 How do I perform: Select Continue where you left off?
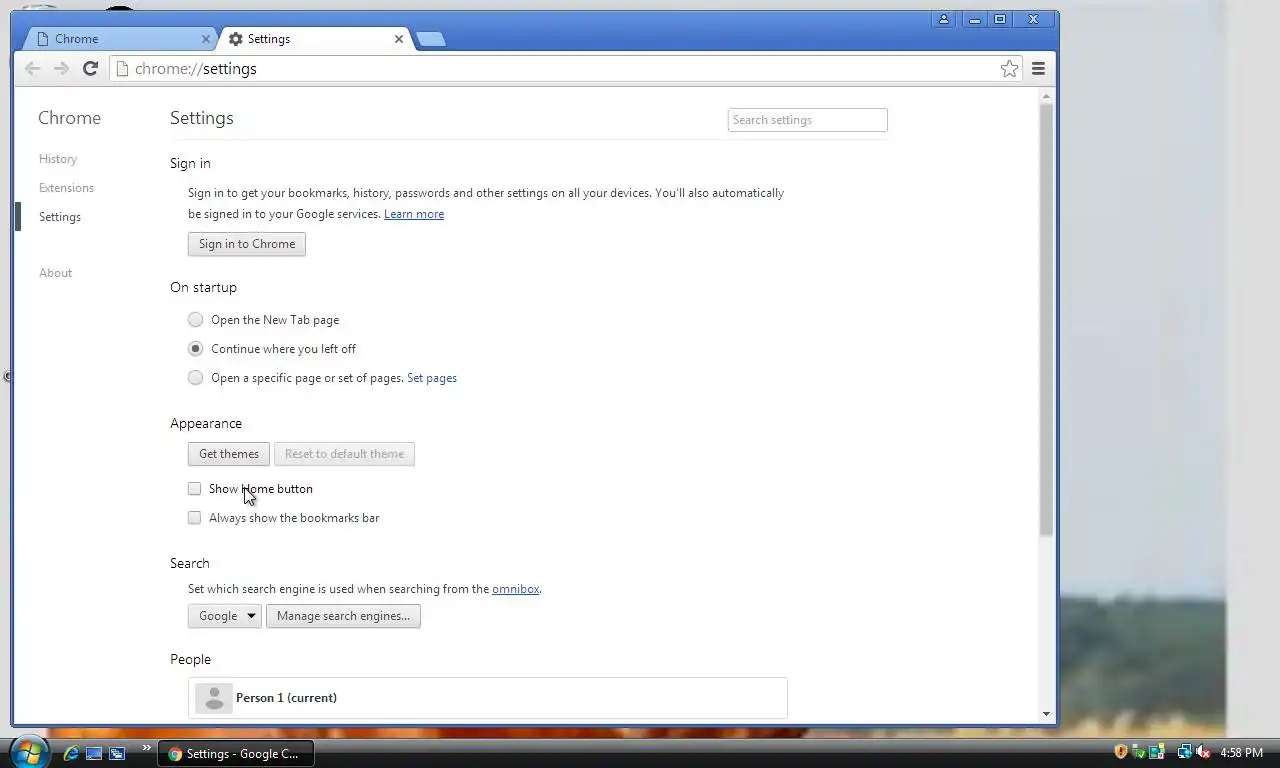point(195,349)
